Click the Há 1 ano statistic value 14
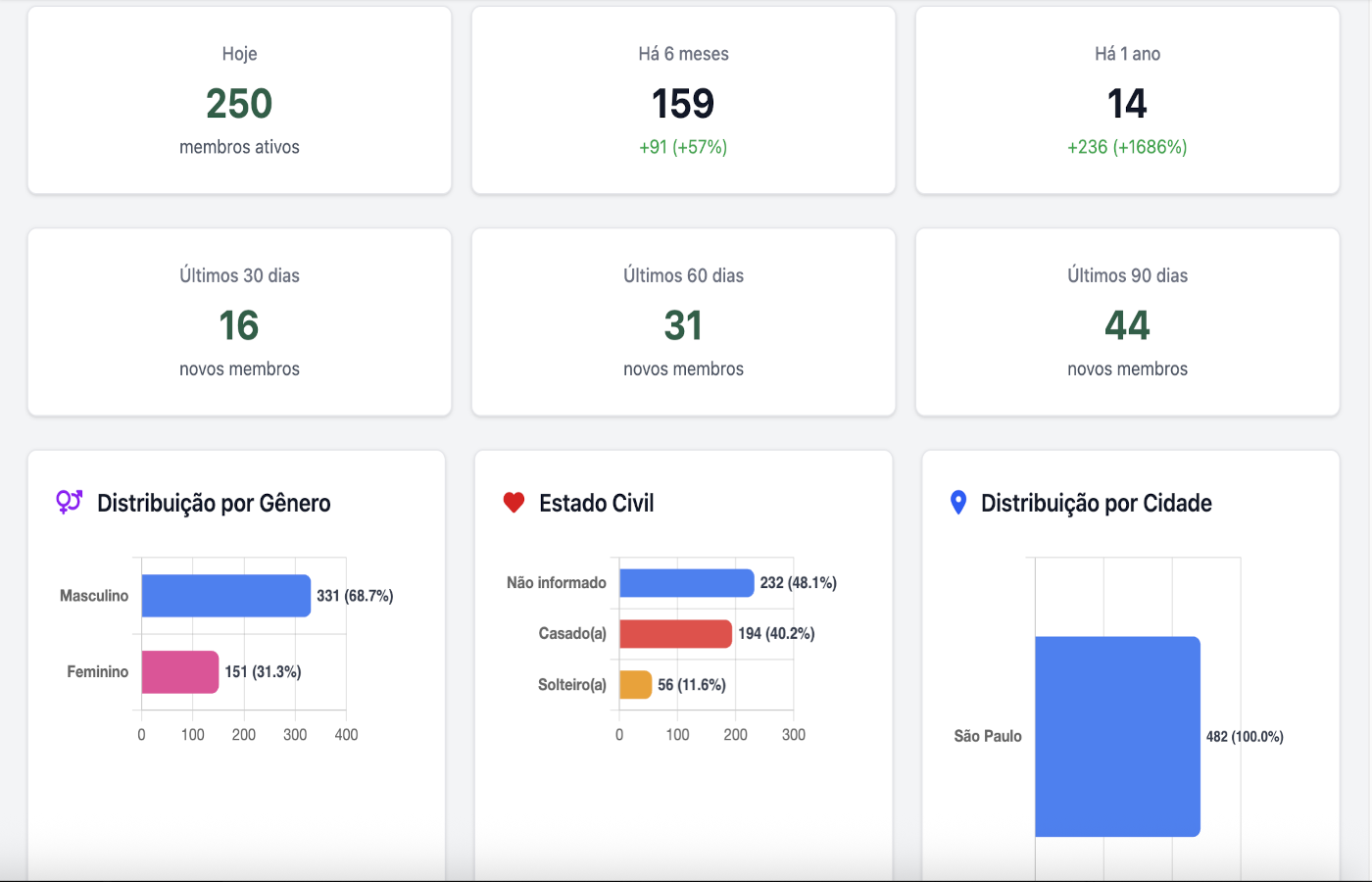Image resolution: width=1372 pixels, height=882 pixels. [1127, 104]
